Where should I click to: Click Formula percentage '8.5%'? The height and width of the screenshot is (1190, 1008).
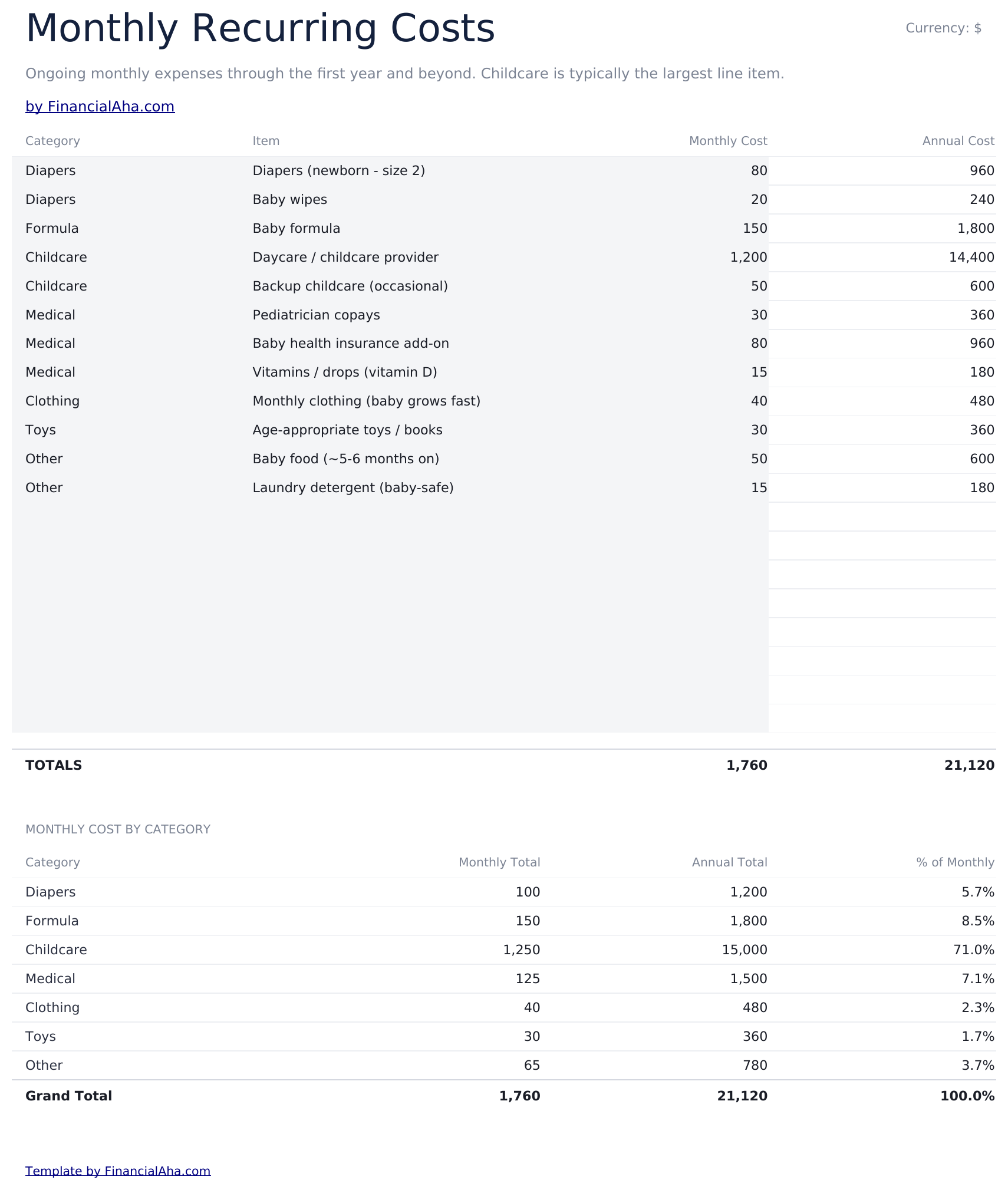click(x=978, y=921)
